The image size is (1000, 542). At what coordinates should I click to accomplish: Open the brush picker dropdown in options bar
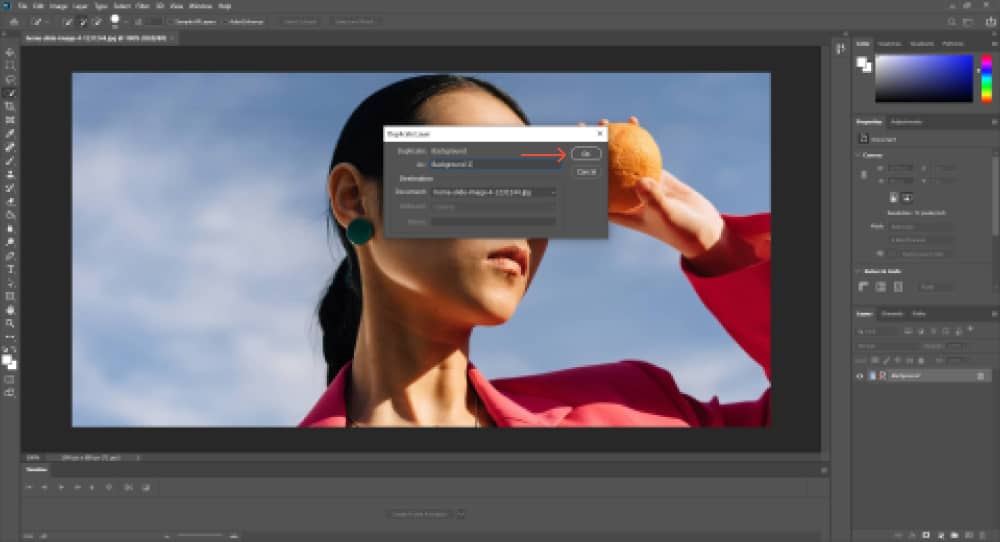(x=126, y=22)
